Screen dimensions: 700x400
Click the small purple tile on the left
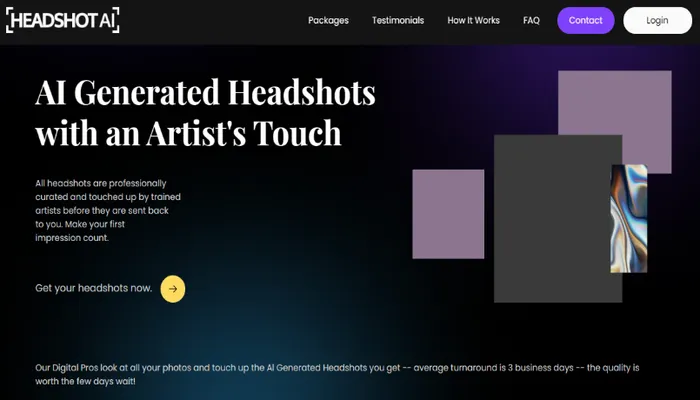[x=448, y=214]
